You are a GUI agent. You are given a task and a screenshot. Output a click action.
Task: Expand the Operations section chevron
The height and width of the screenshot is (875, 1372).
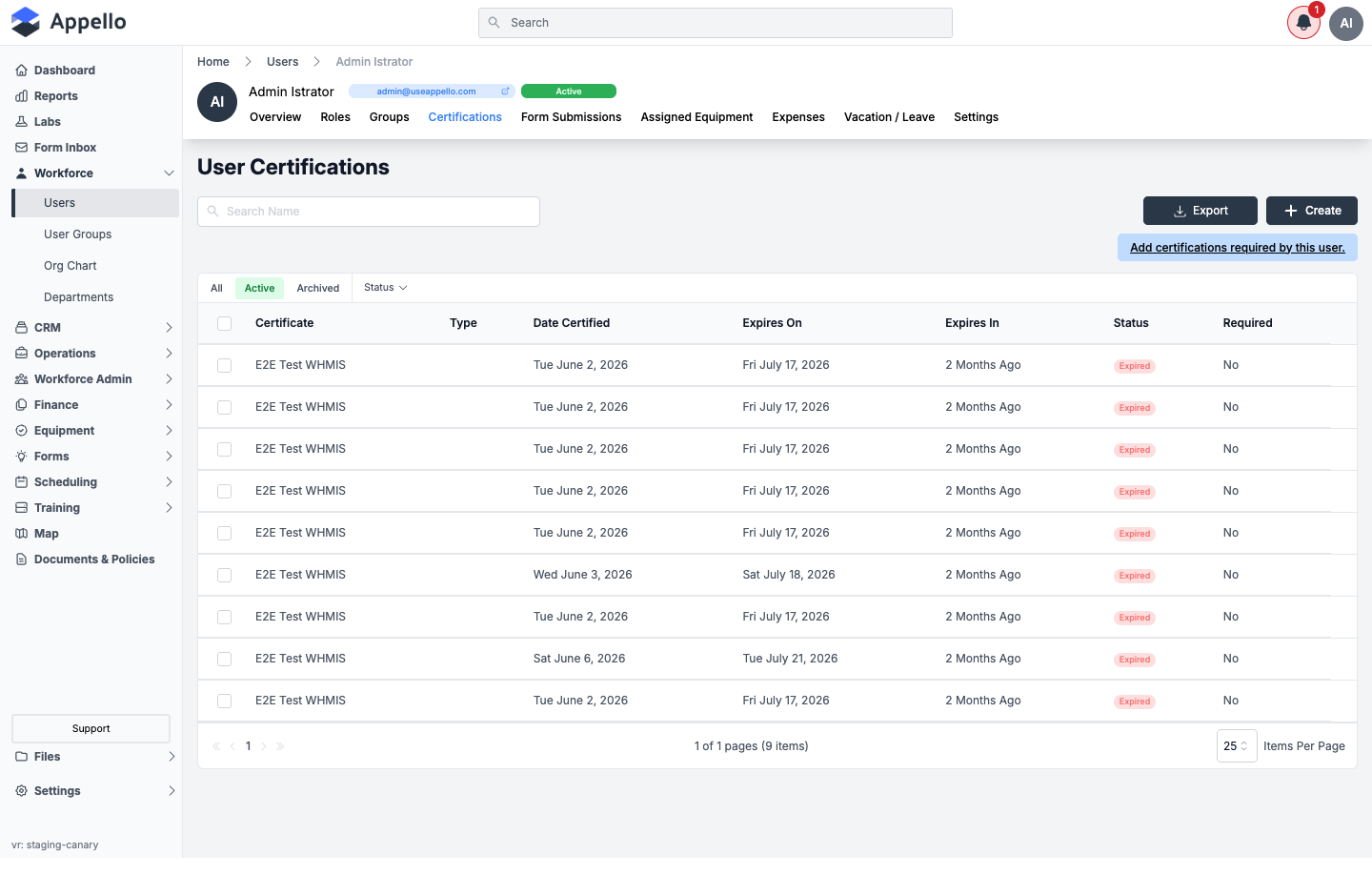tap(169, 354)
